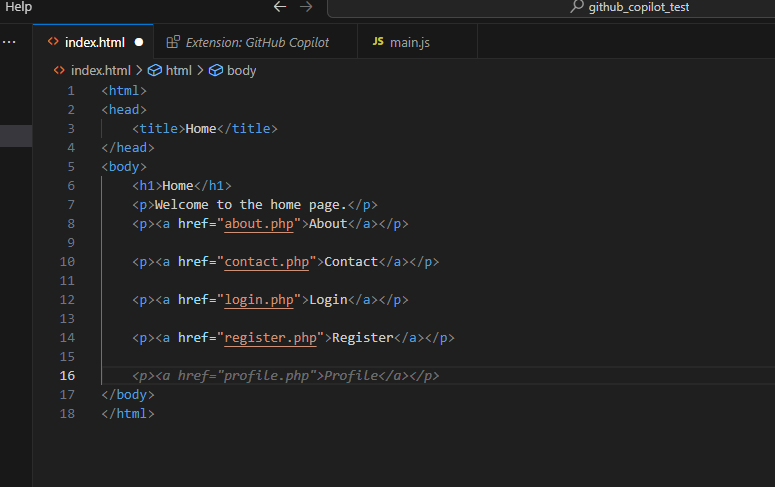Open the Help menu

click(18, 7)
